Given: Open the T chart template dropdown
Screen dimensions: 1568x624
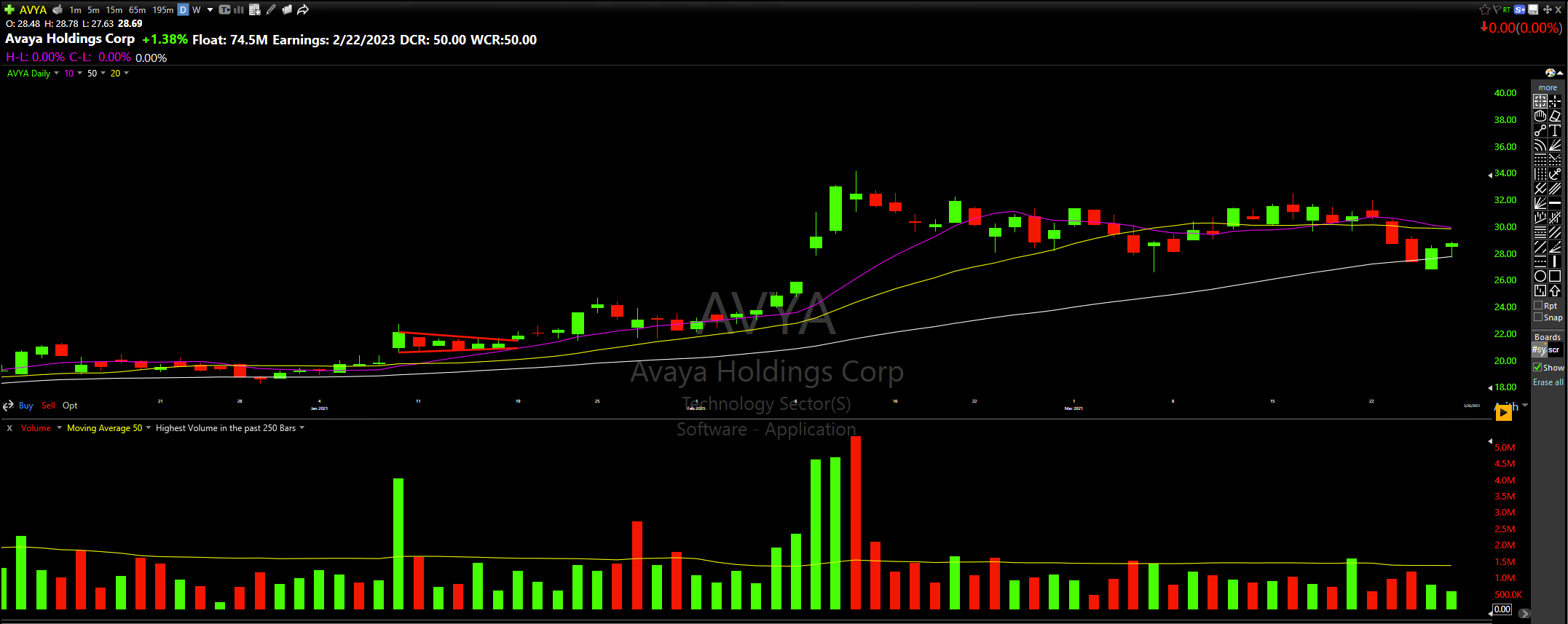Looking at the screenshot, I should pyautogui.click(x=224, y=9).
